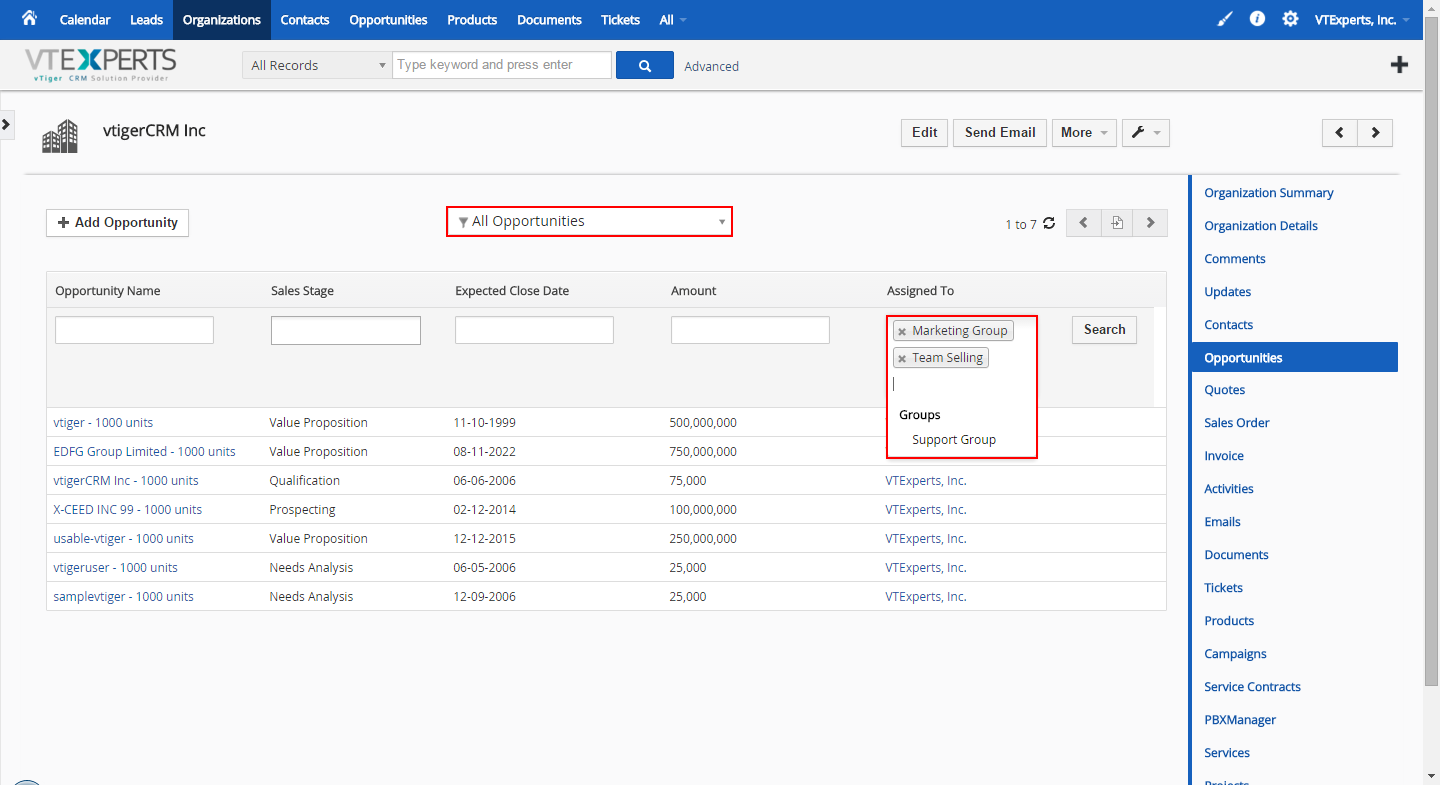Open the Organization Details tab
The width and height of the screenshot is (1440, 785).
(1261, 226)
